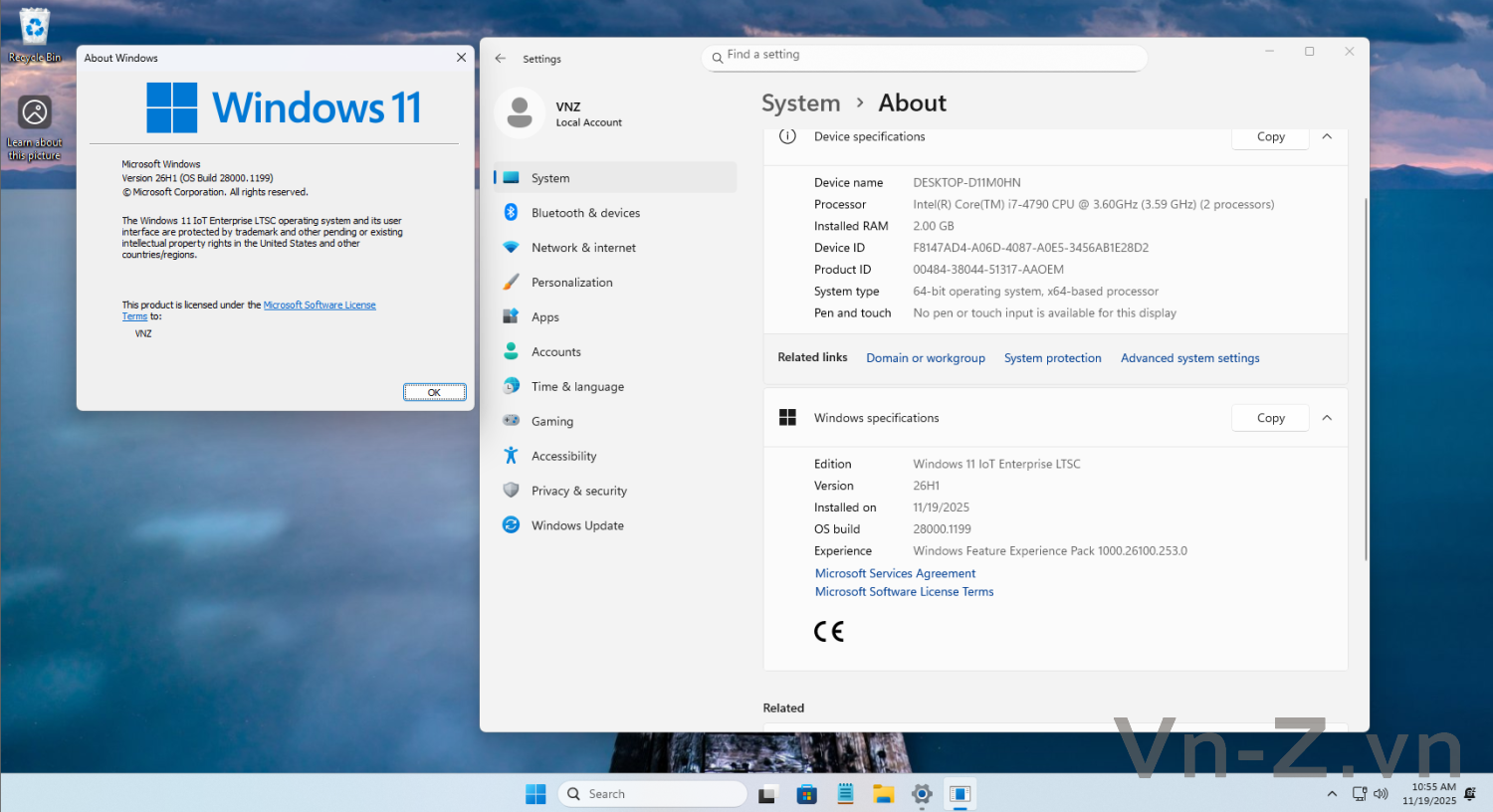Go to Accessibility settings
1493x812 pixels.
[563, 456]
